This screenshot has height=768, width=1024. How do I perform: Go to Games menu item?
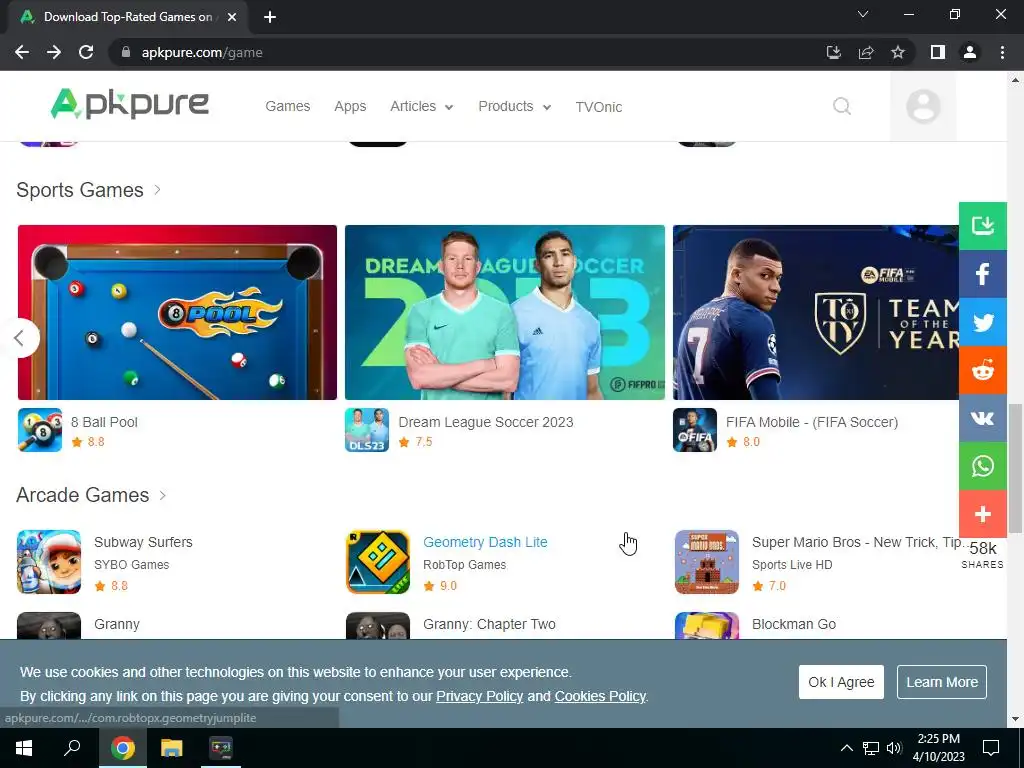click(287, 106)
